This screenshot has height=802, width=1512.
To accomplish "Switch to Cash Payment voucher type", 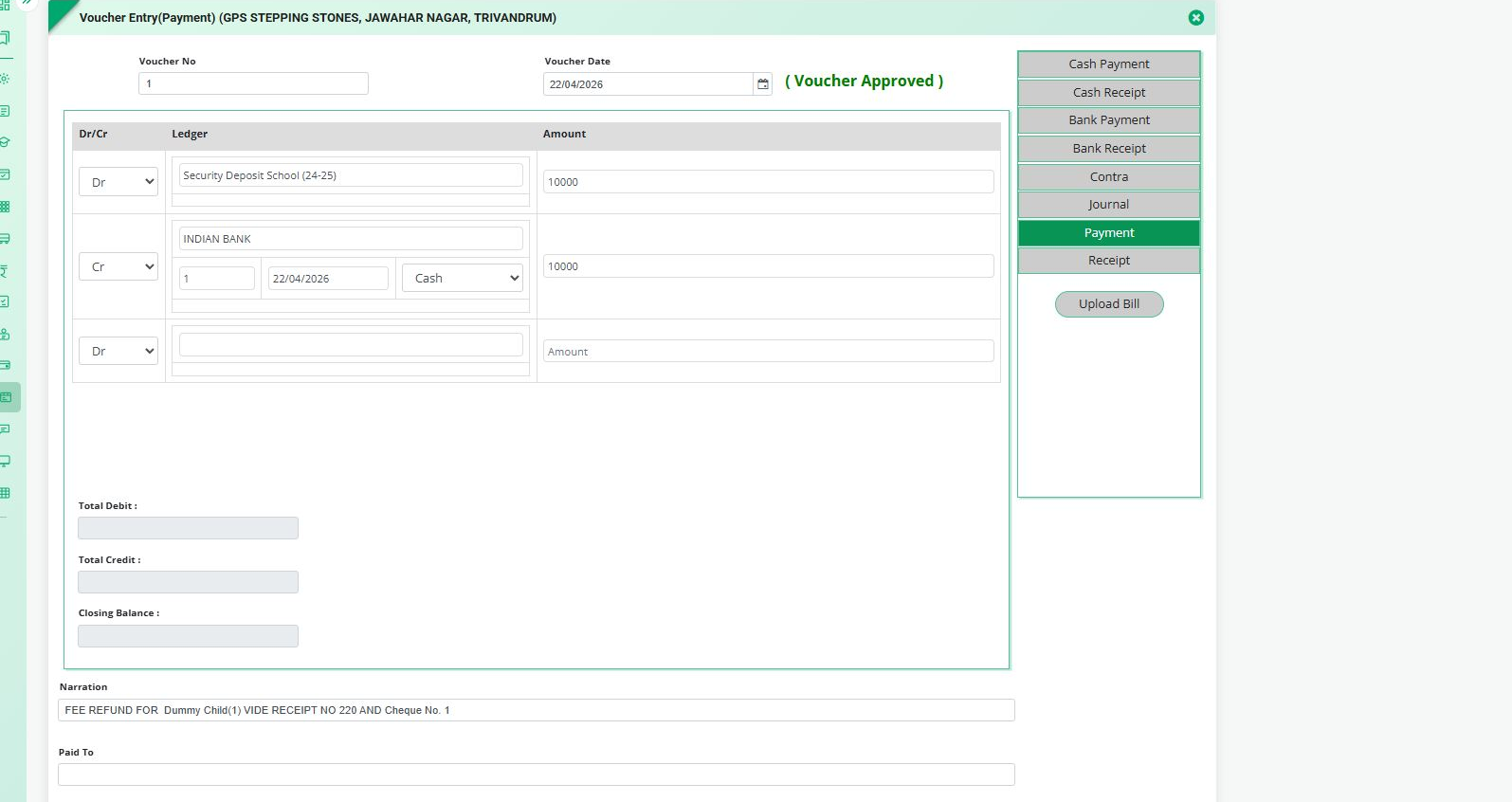I will tap(1109, 64).
